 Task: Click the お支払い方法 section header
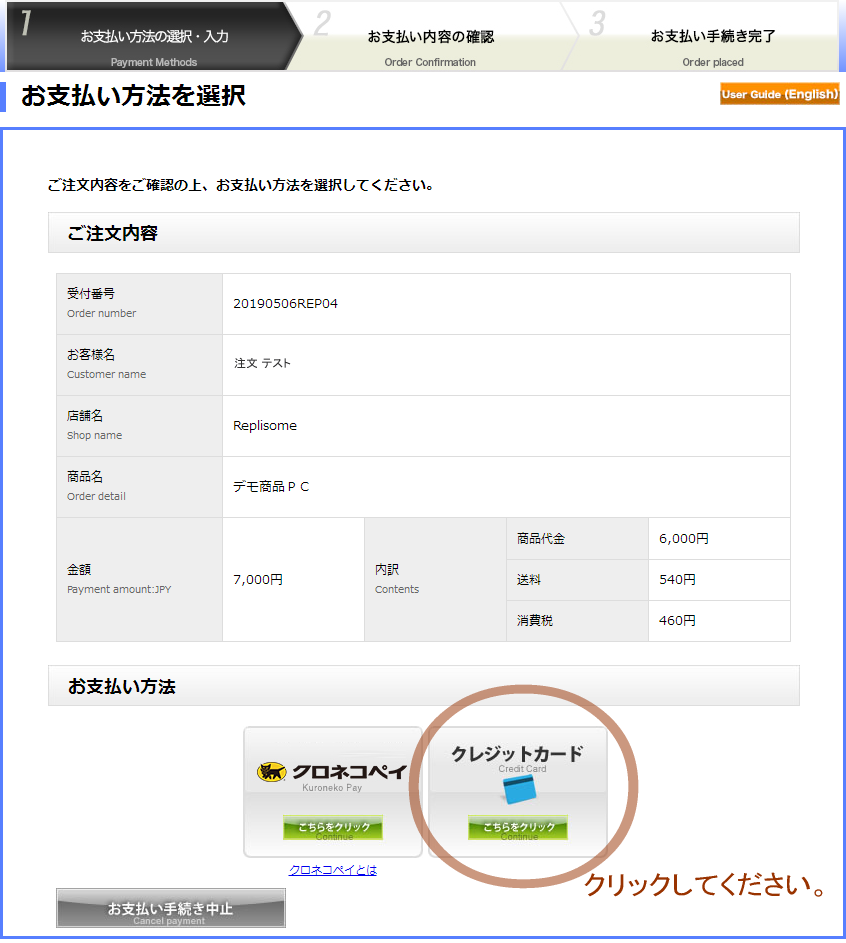(122, 687)
